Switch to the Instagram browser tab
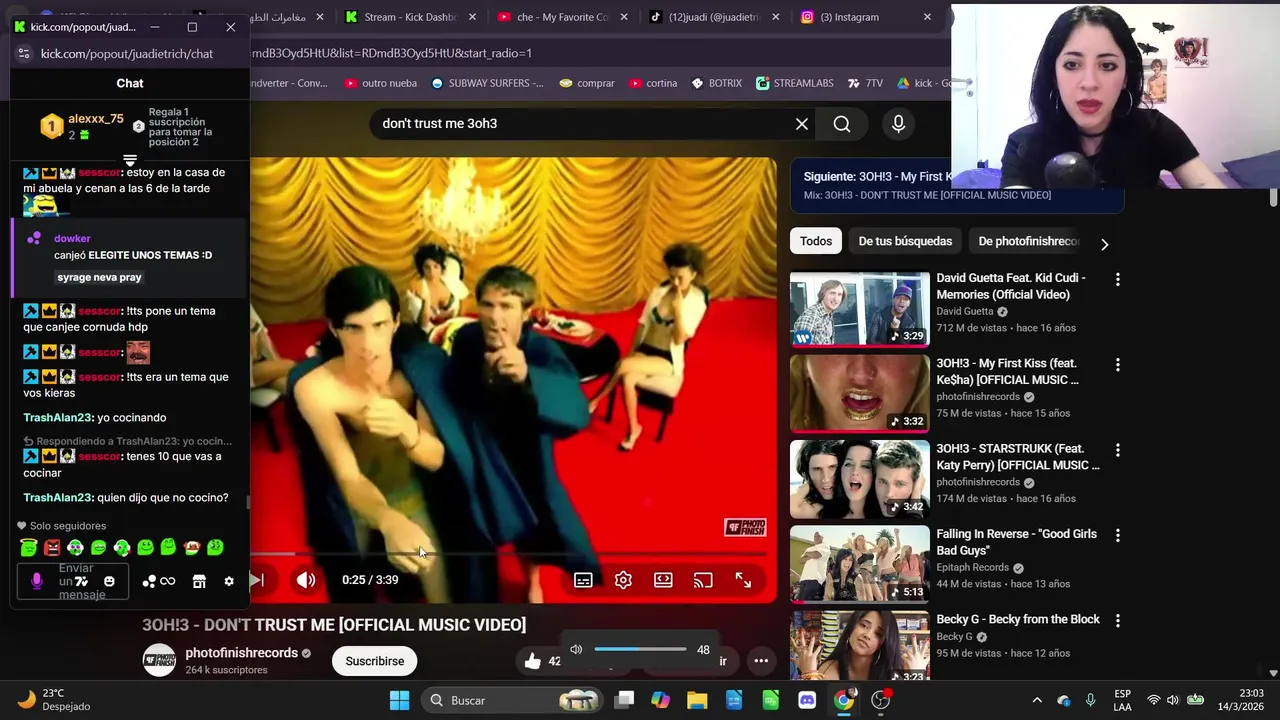 [868, 17]
